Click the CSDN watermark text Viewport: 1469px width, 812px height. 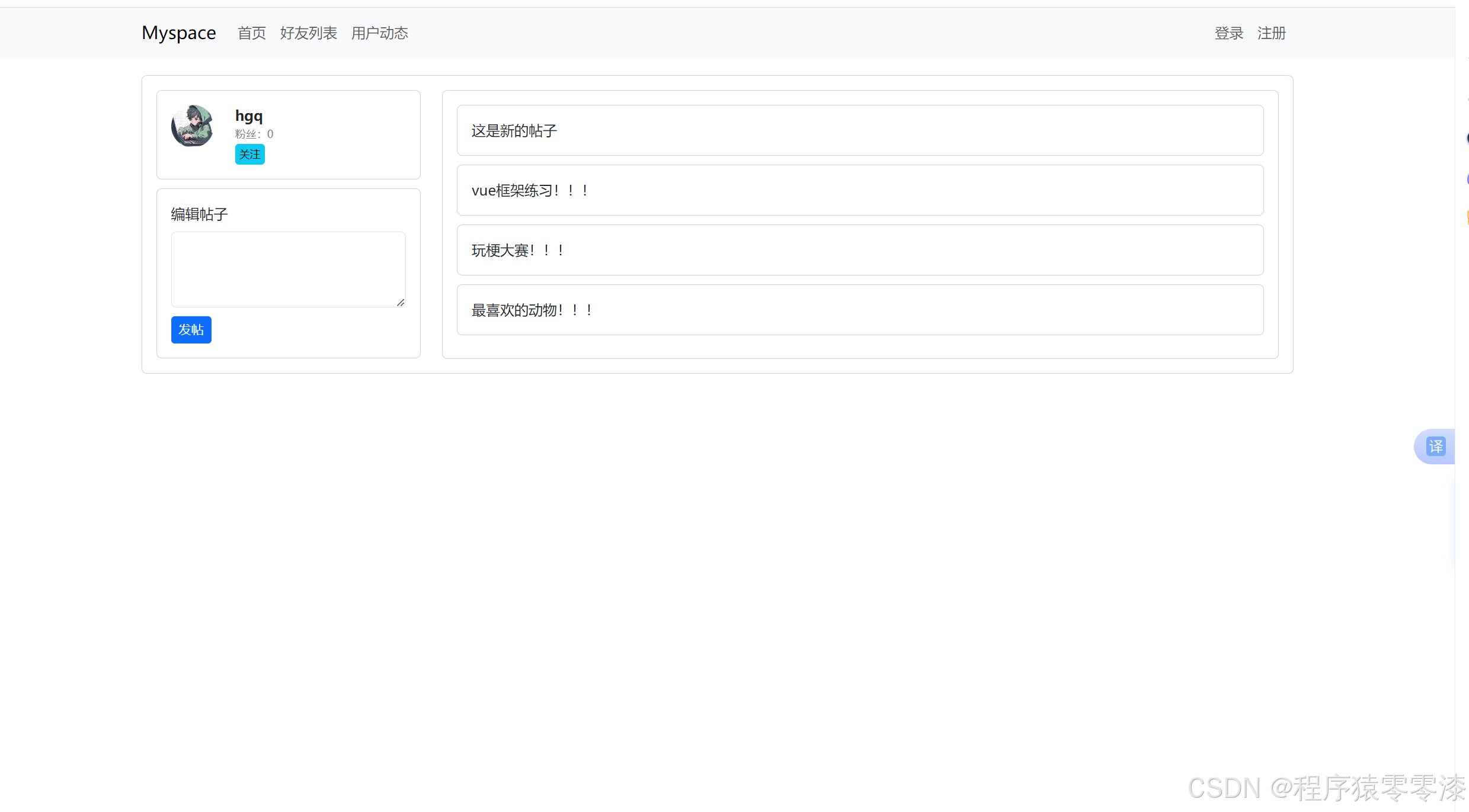pyautogui.click(x=1326, y=788)
